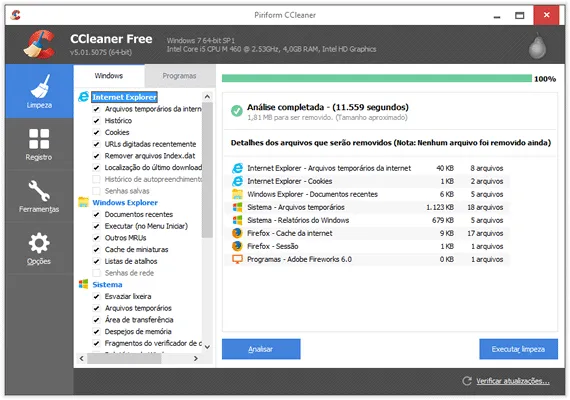The height and width of the screenshot is (400, 570).
Task: Uncheck Esvaziar lixeira checkbox
Action: [x=96, y=296]
